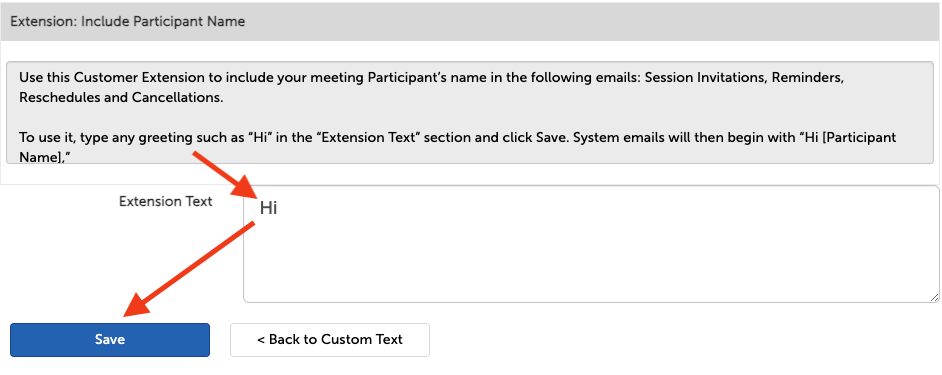Click the 'To use it, type any greeting' paragraph
Screen dimensions: 942x375
[x=457, y=147]
